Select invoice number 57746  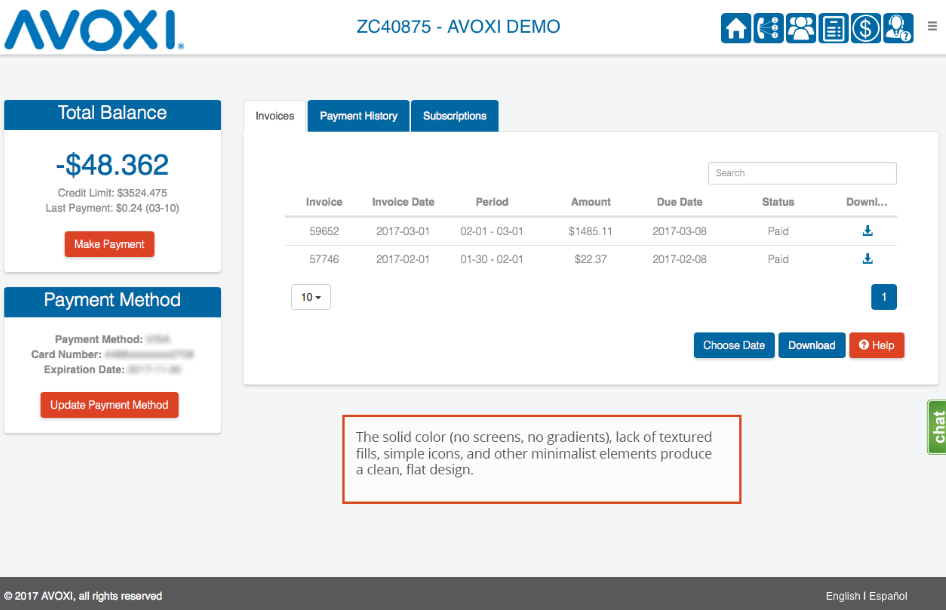tap(324, 259)
